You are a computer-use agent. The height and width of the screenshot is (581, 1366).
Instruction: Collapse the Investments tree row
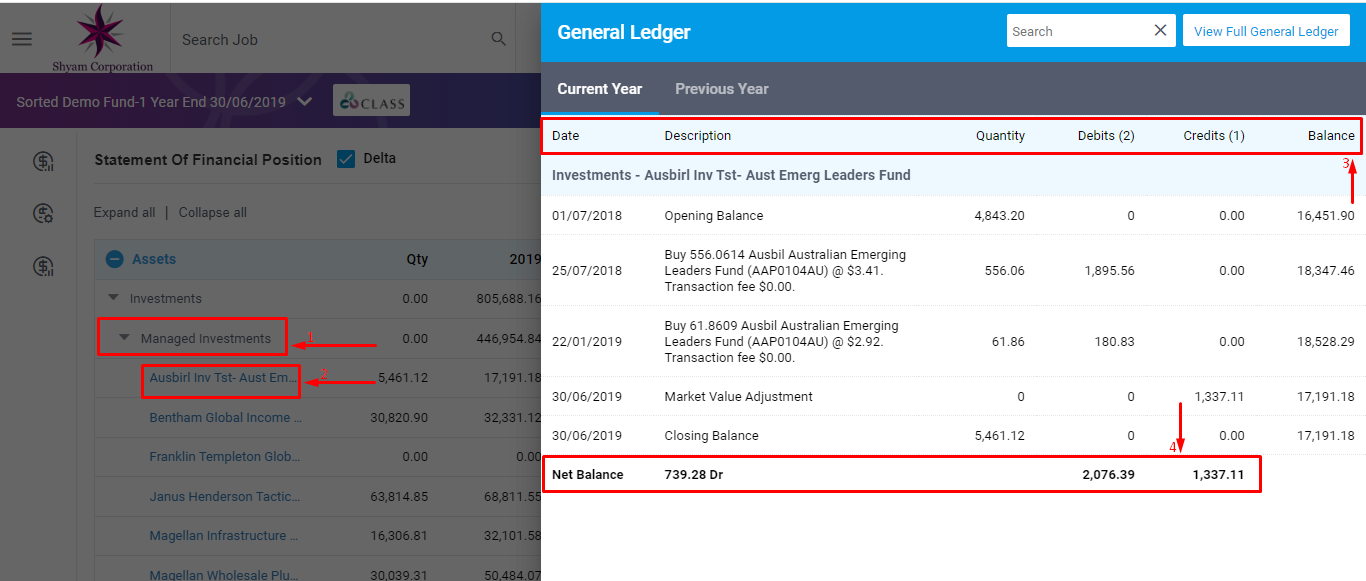113,298
